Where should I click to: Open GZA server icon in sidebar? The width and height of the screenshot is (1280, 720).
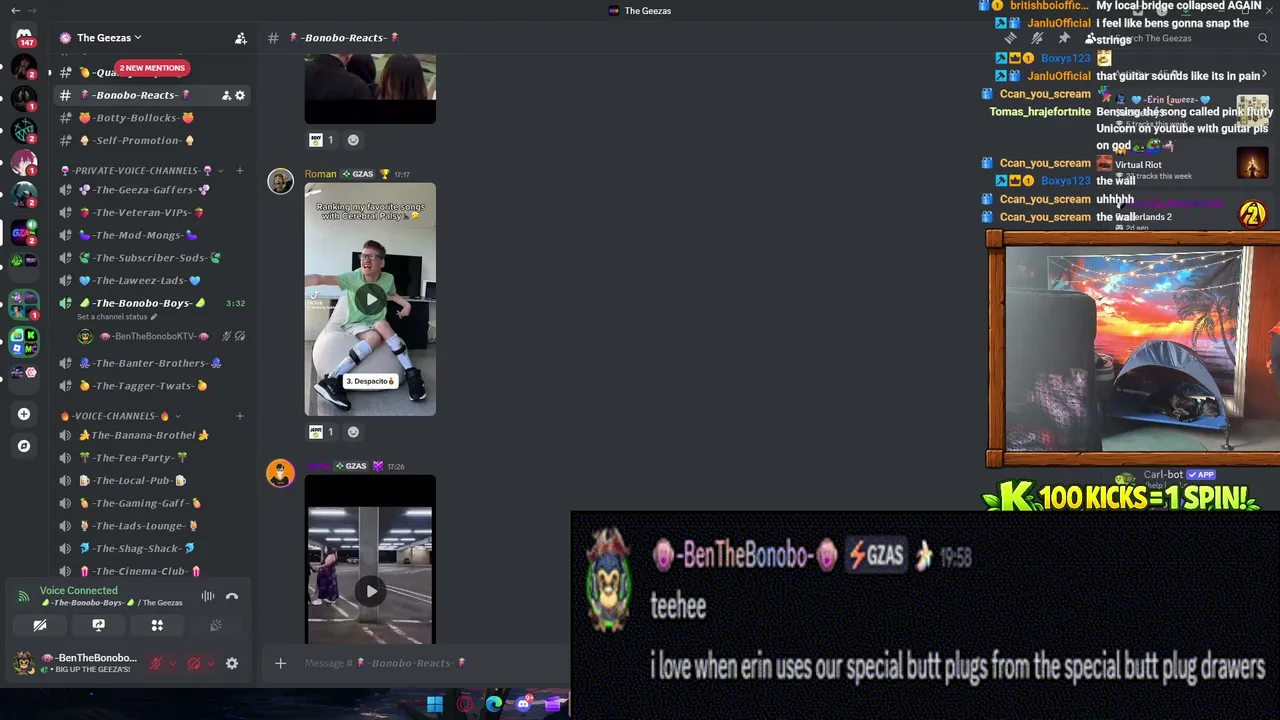24,233
